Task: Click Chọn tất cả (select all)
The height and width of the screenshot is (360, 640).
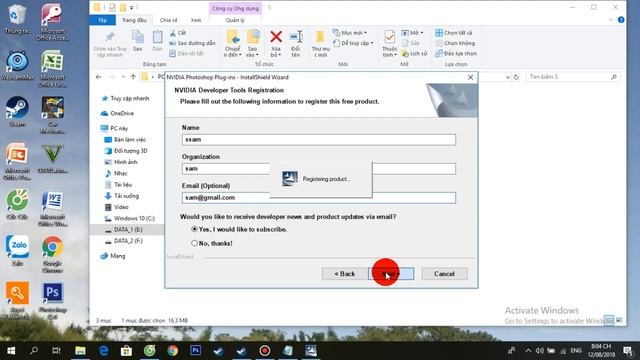Action: click(453, 33)
